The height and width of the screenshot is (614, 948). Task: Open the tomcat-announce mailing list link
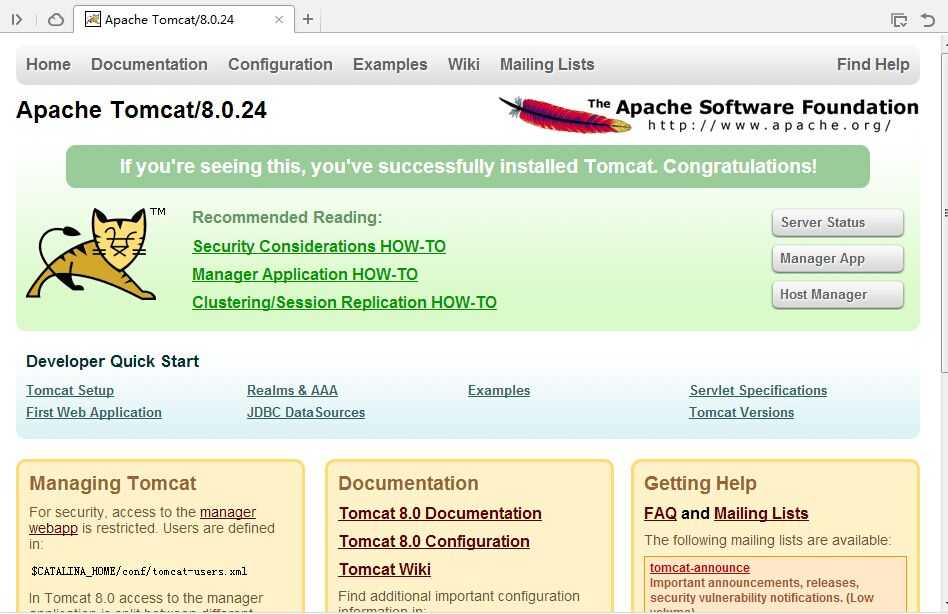coord(700,567)
